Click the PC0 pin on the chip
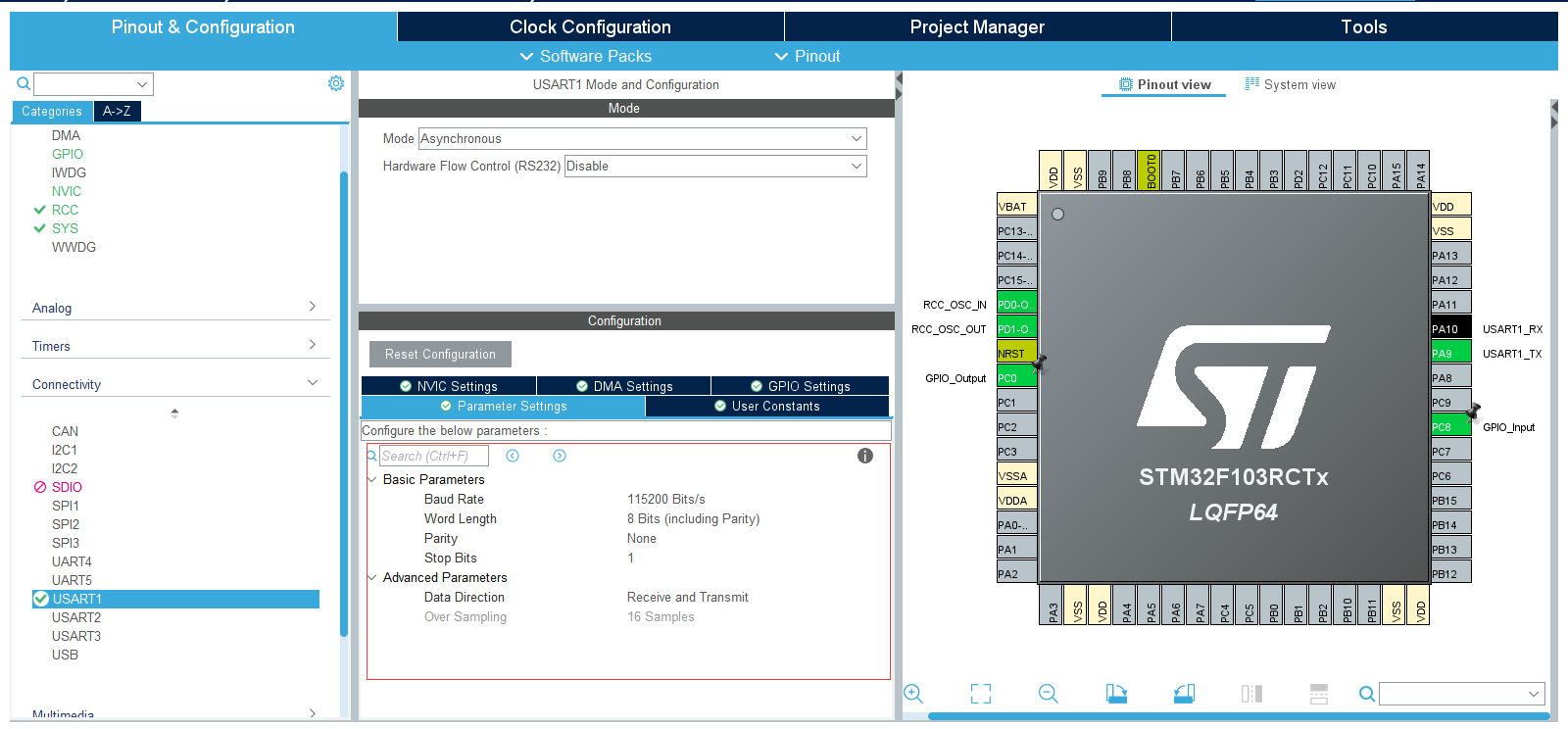Screen dimensions: 1568x729 click(x=1017, y=377)
